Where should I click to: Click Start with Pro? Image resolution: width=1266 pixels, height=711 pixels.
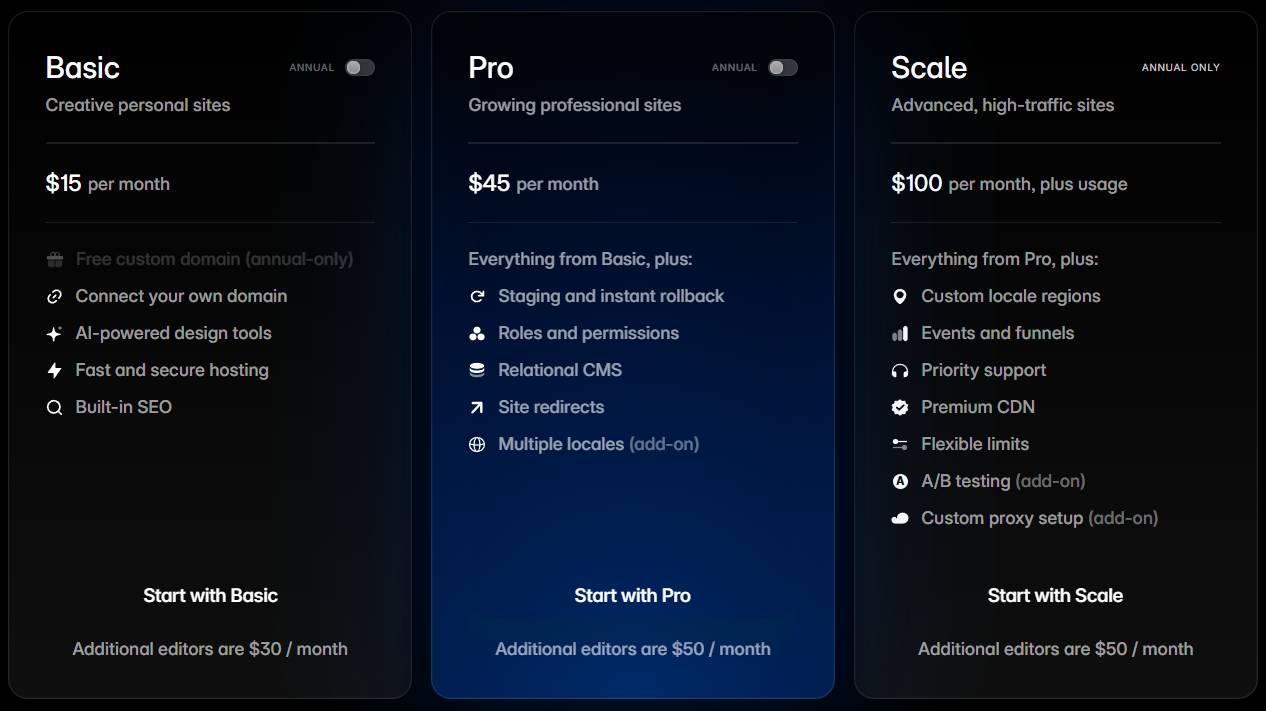(632, 595)
